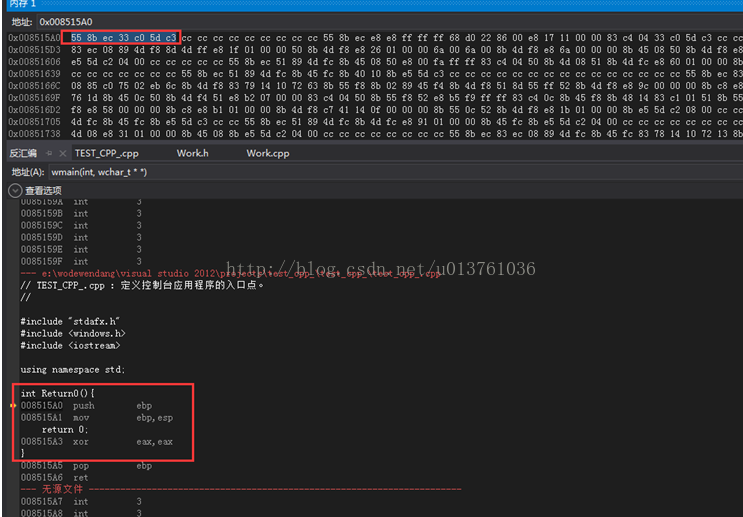Click the TEST_CPP_.cpp 定义控制台应用程序的入口点 comment line
This screenshot has height=517, width=743.
(x=142, y=285)
